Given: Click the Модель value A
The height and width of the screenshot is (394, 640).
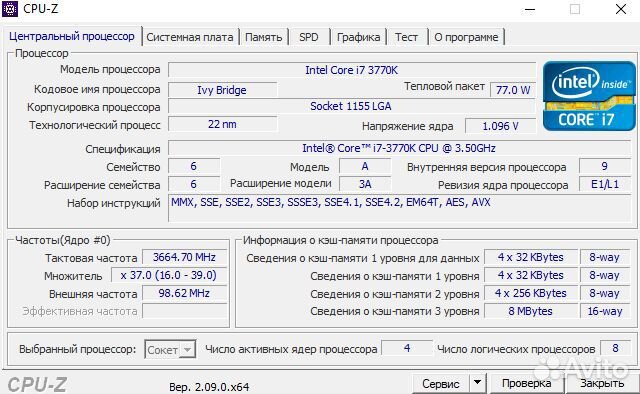Looking at the screenshot, I should click(365, 167).
